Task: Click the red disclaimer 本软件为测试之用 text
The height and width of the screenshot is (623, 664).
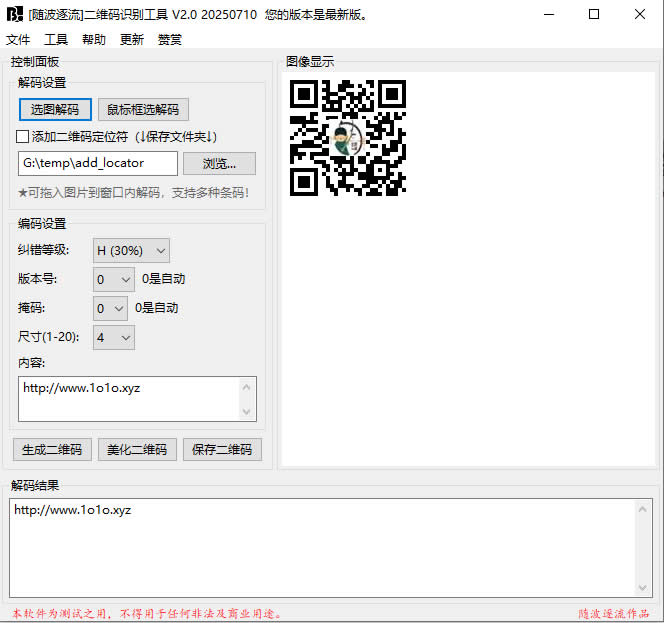Action: 147,613
